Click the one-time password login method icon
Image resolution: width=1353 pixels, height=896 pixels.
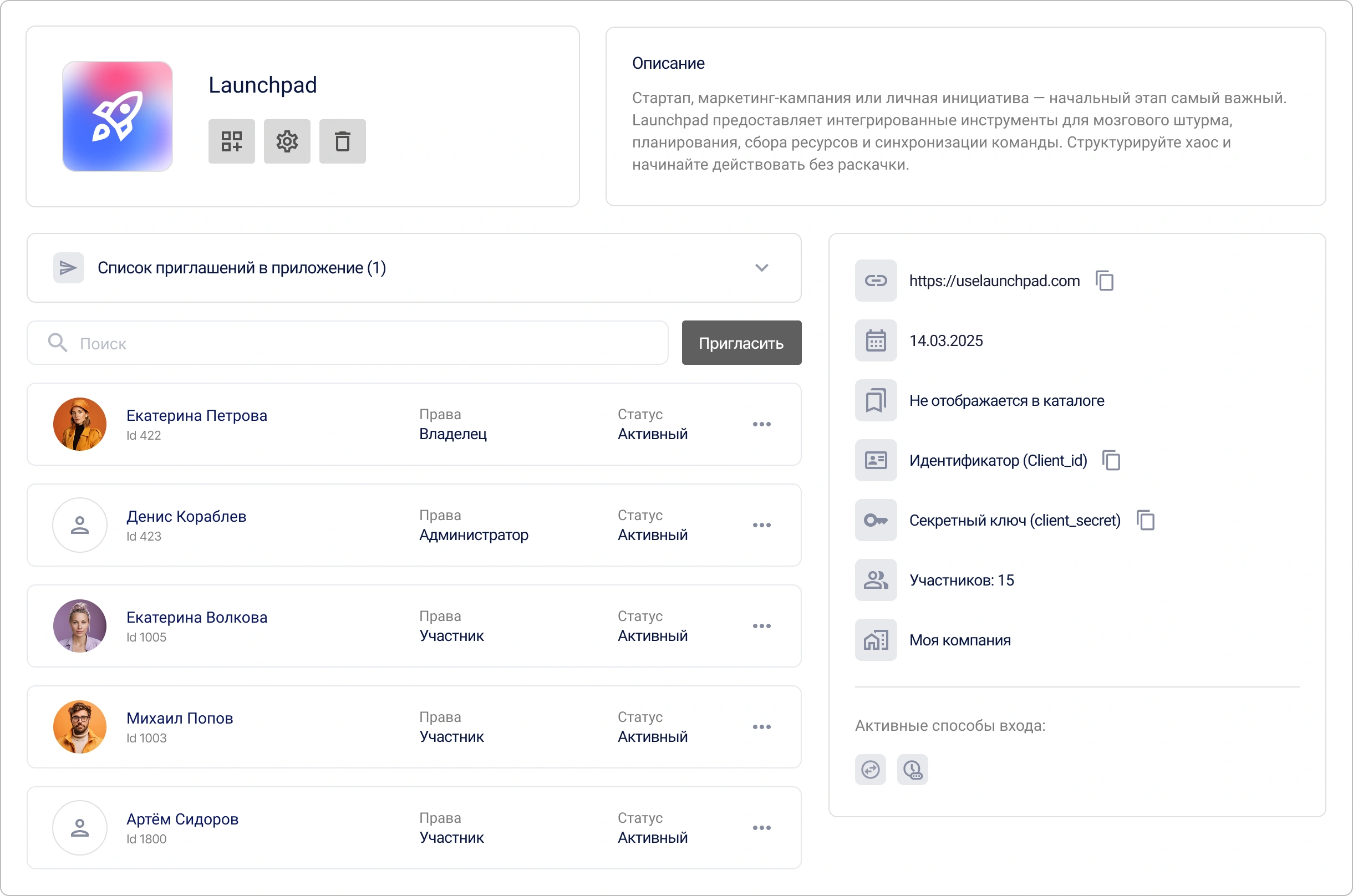(x=913, y=770)
